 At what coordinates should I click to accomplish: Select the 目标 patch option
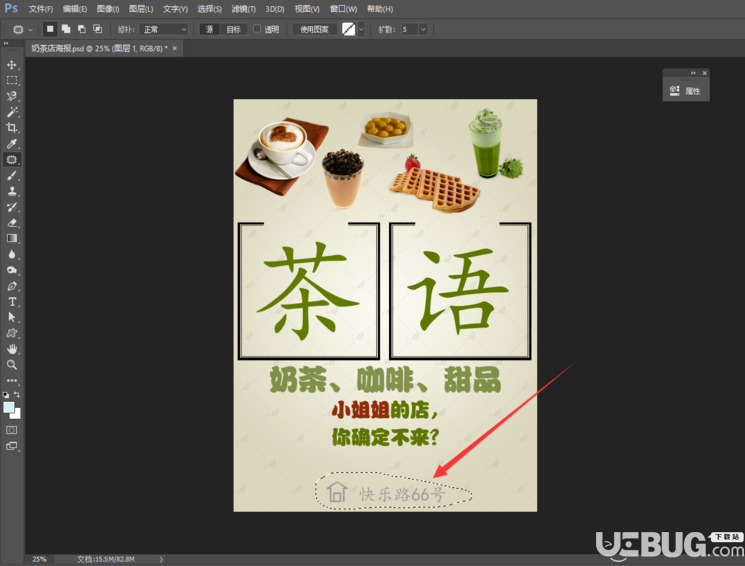(x=233, y=29)
